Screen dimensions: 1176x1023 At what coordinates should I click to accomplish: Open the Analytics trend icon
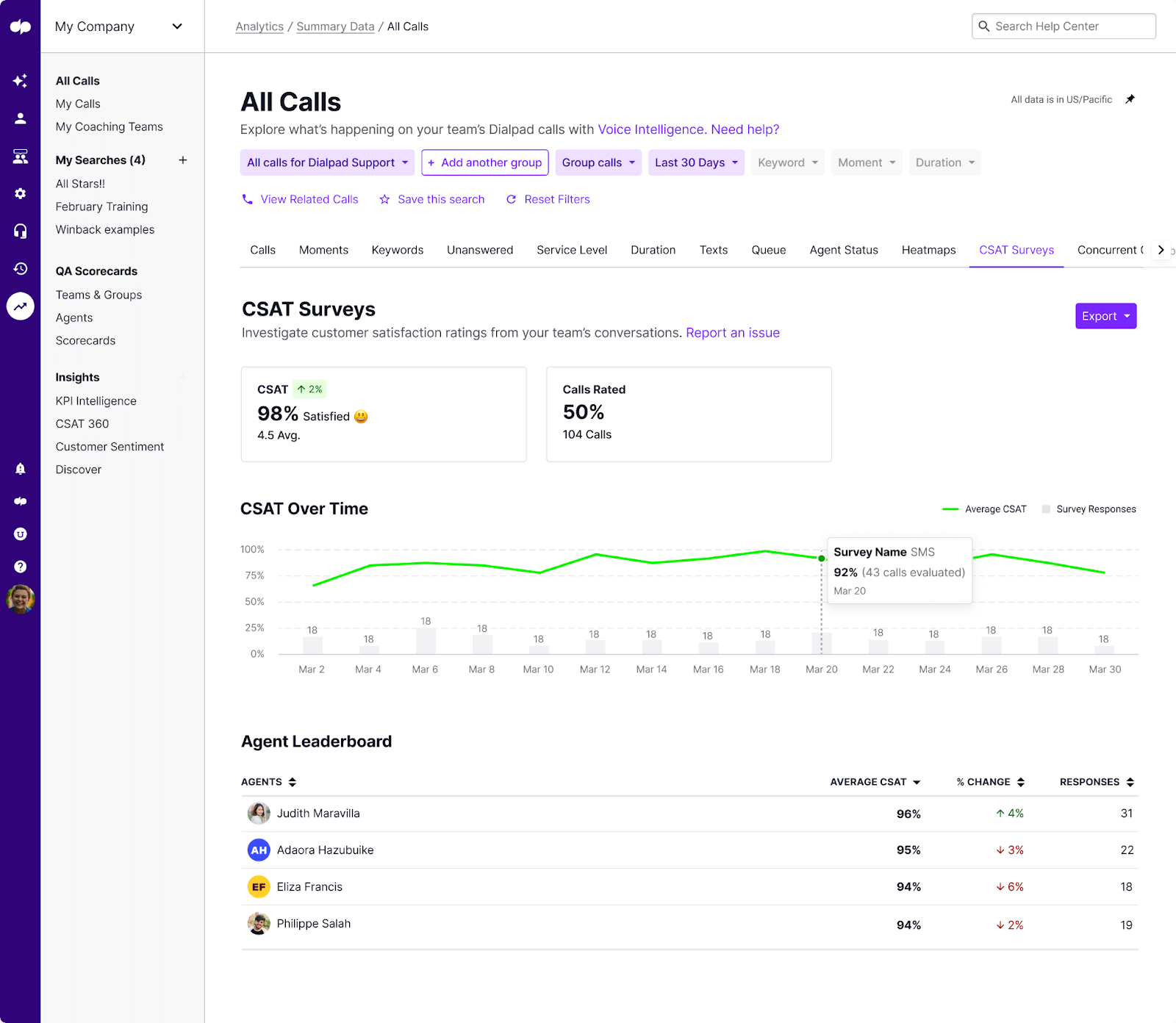pos(20,306)
